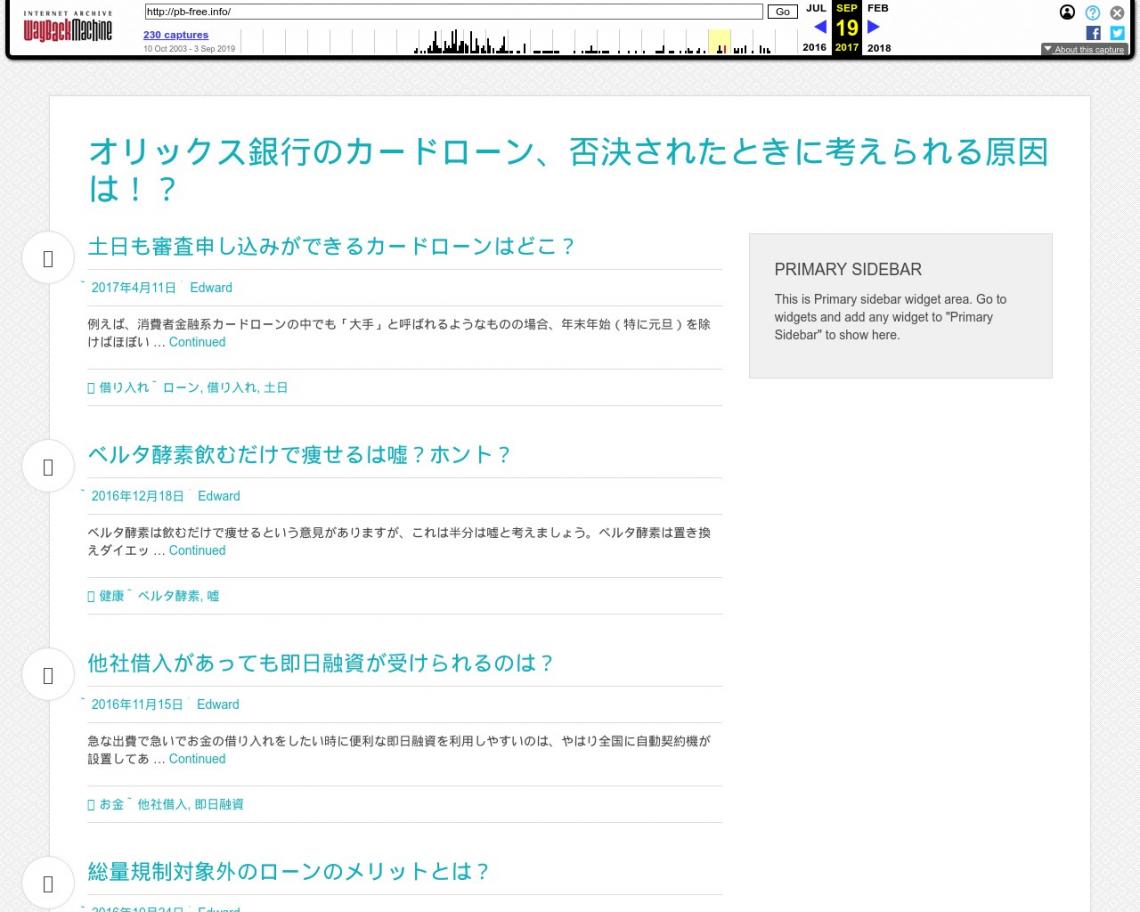Open the お金 category link

click(111, 805)
